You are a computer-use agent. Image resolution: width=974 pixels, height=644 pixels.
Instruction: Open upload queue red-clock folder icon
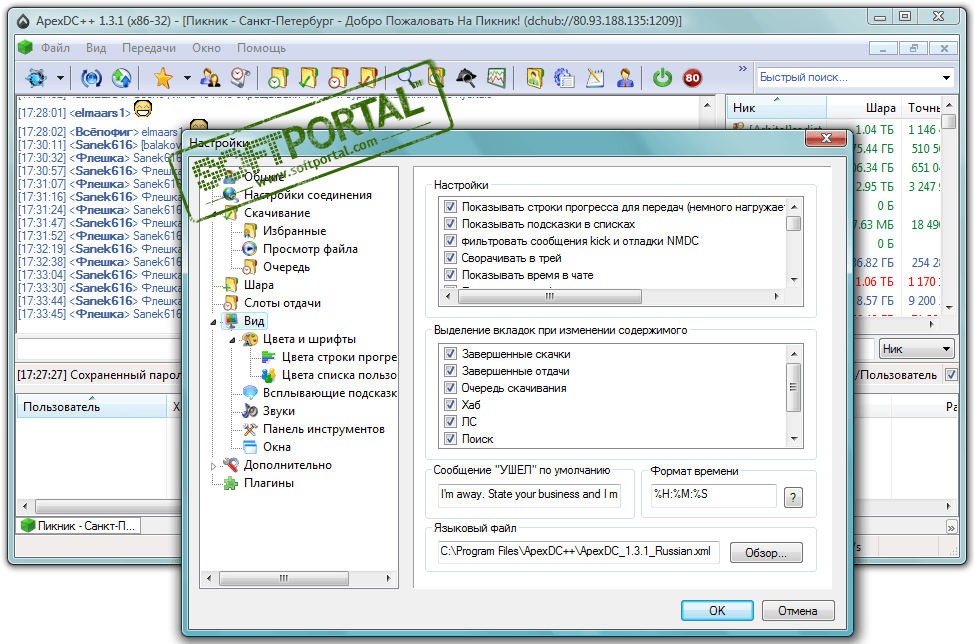[x=339, y=78]
